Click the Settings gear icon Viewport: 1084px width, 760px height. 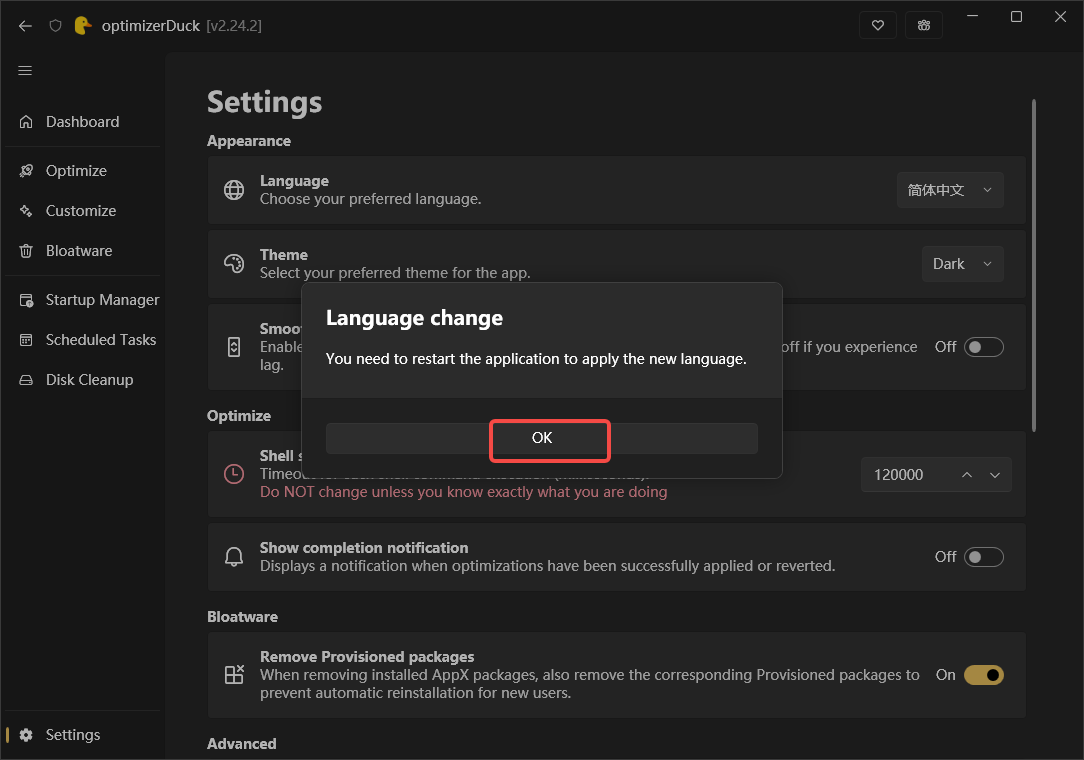[x=26, y=735]
